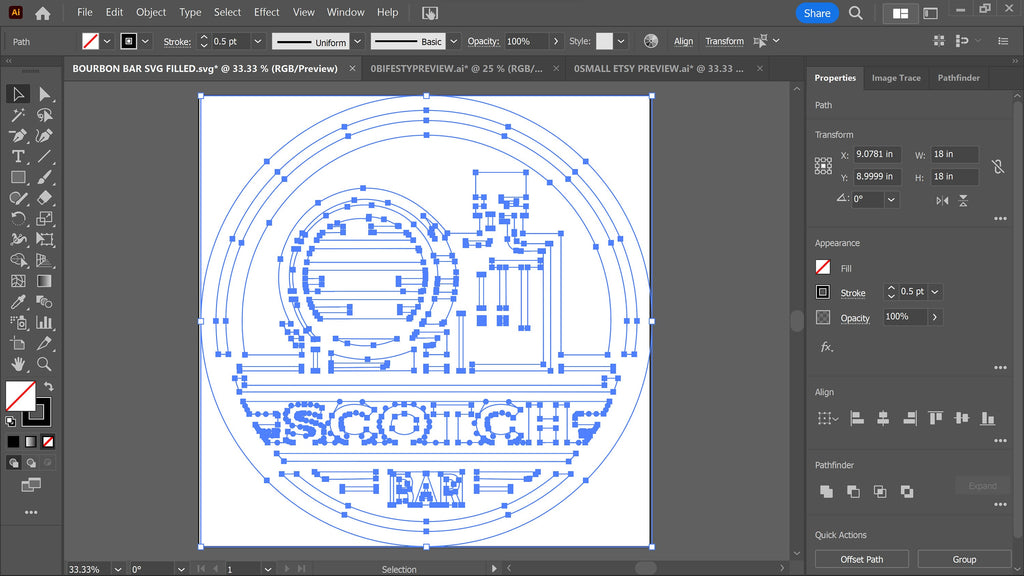
Task: Open stroke weight dropdown in control bar
Action: 257,41
